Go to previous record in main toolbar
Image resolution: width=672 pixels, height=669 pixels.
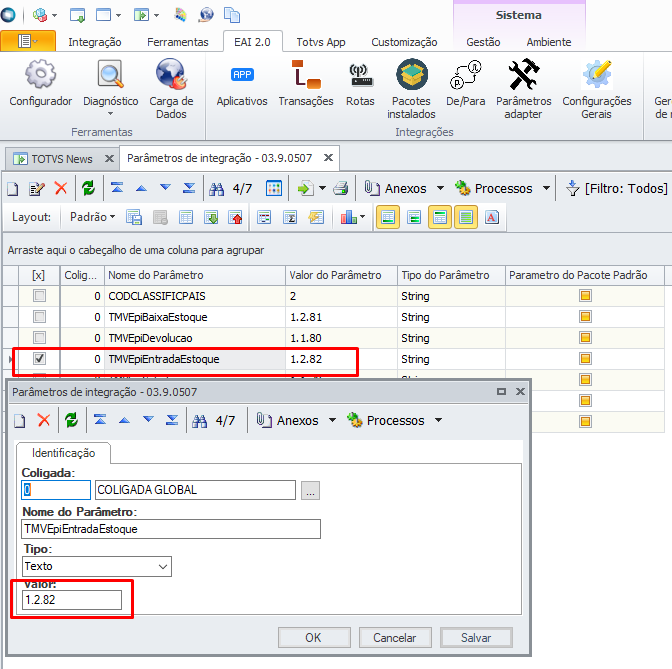click(141, 188)
